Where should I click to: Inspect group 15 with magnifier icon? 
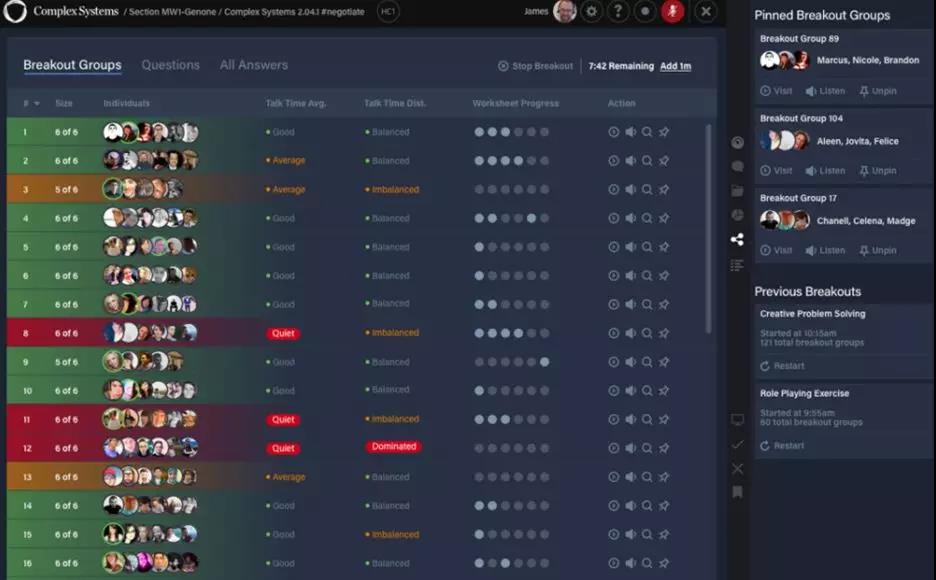[x=647, y=535]
